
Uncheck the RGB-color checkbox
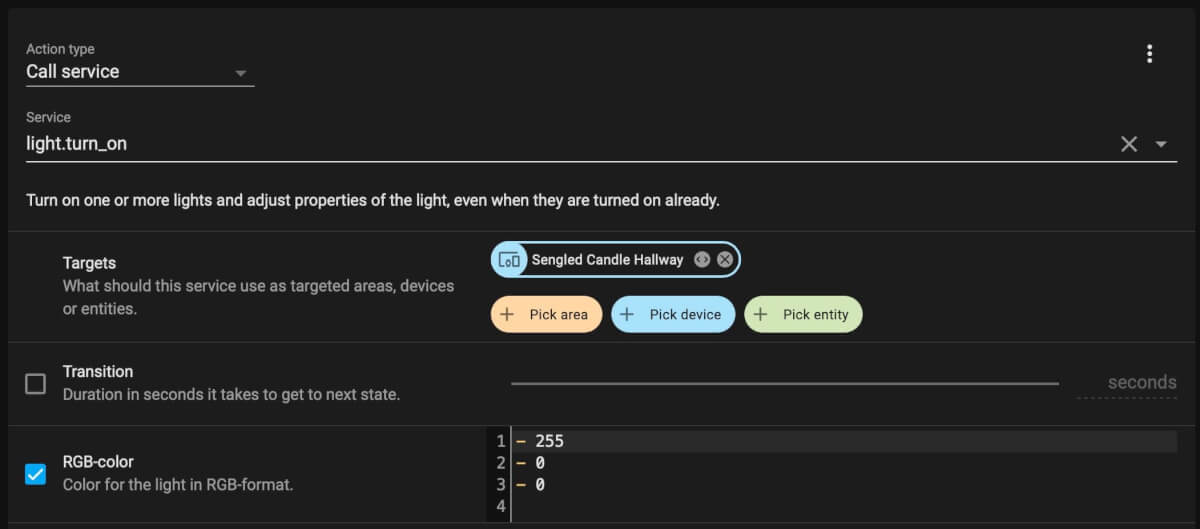tap(35, 474)
